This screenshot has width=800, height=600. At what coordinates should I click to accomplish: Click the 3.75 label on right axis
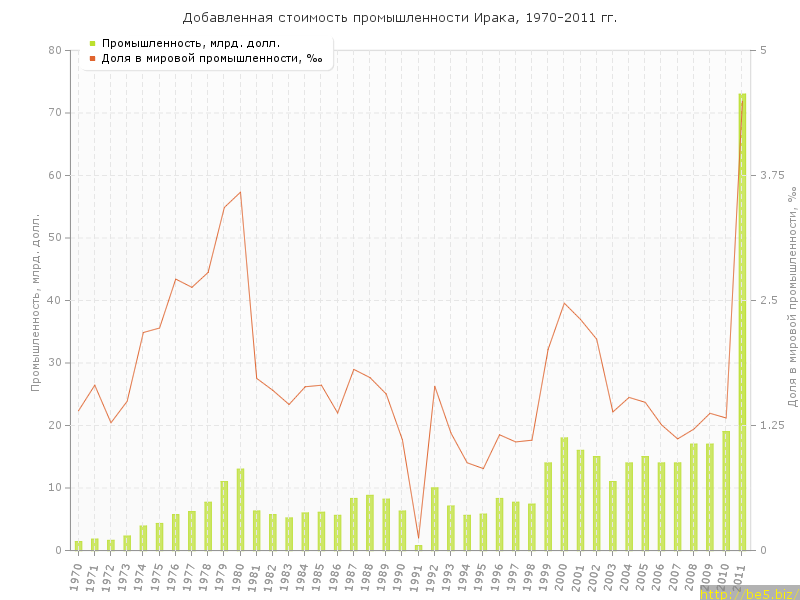tap(773, 175)
